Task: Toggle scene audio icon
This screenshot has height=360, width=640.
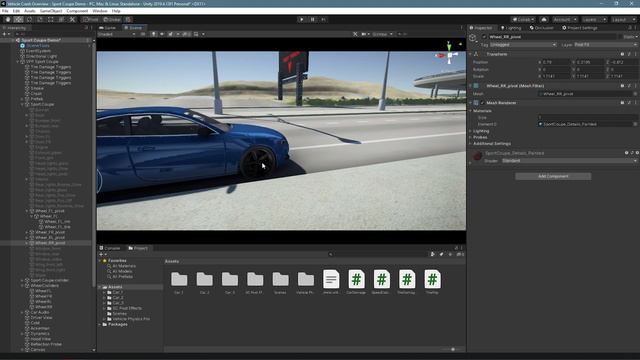Action: [162, 34]
